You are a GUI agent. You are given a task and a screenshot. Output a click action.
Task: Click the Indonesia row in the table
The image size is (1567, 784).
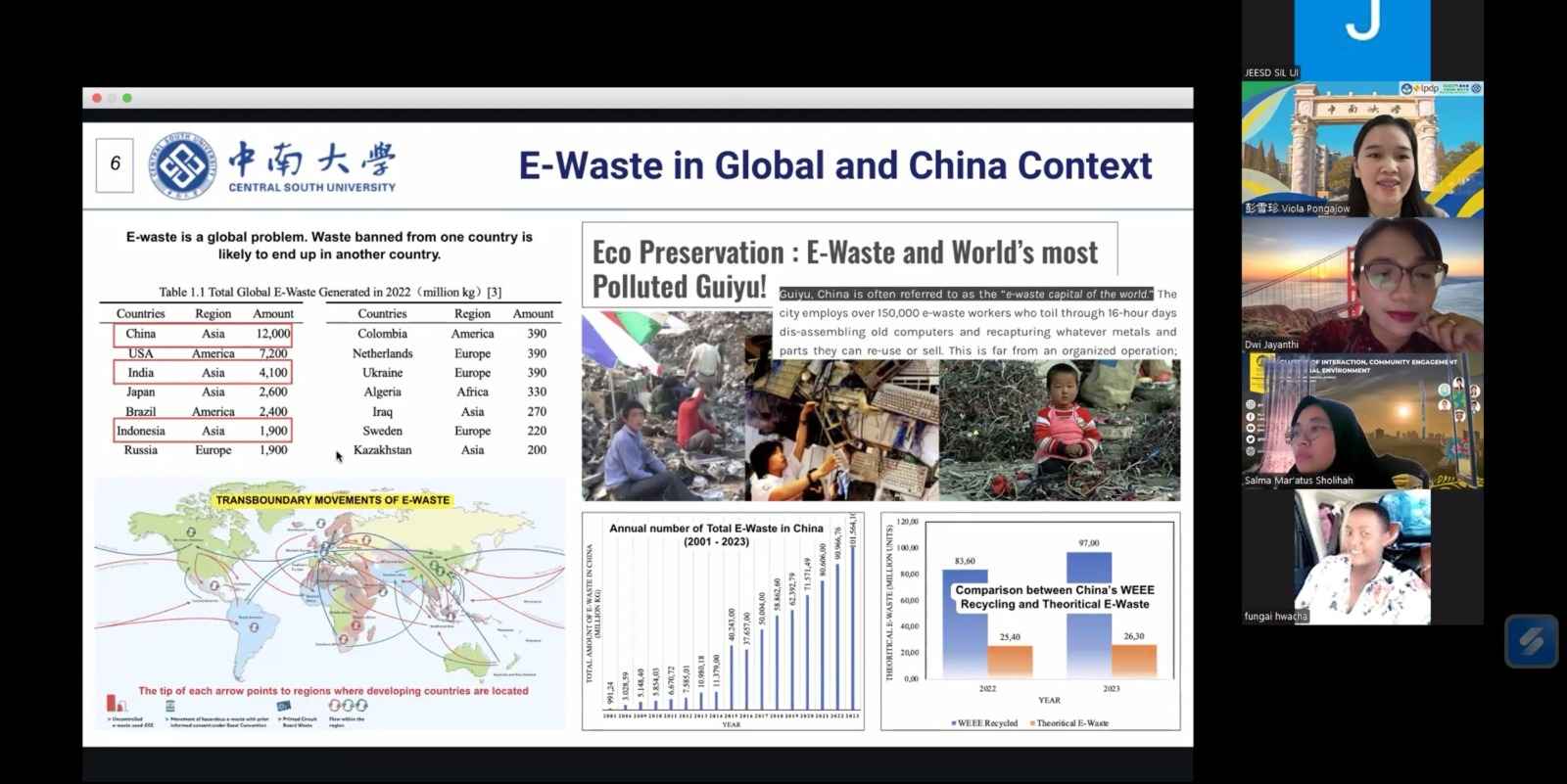tap(203, 431)
